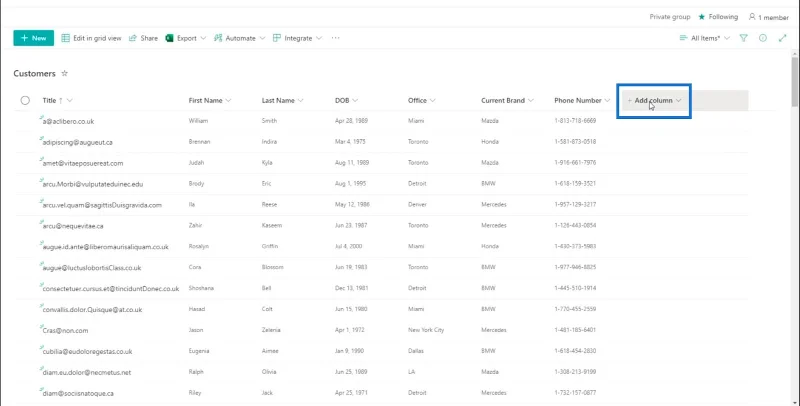
Task: Open item amet@vitaeposuereat.com
Action: (x=83, y=163)
